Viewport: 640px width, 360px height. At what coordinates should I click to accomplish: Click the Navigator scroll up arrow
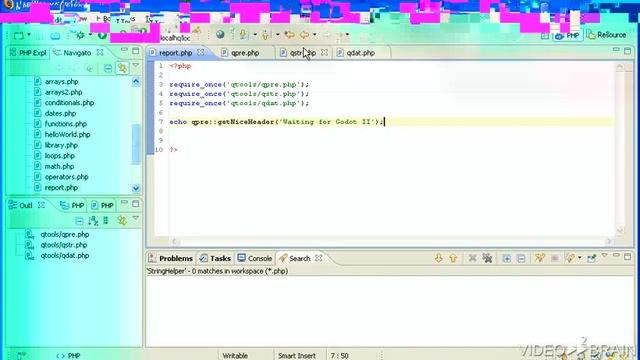pyautogui.click(x=136, y=82)
